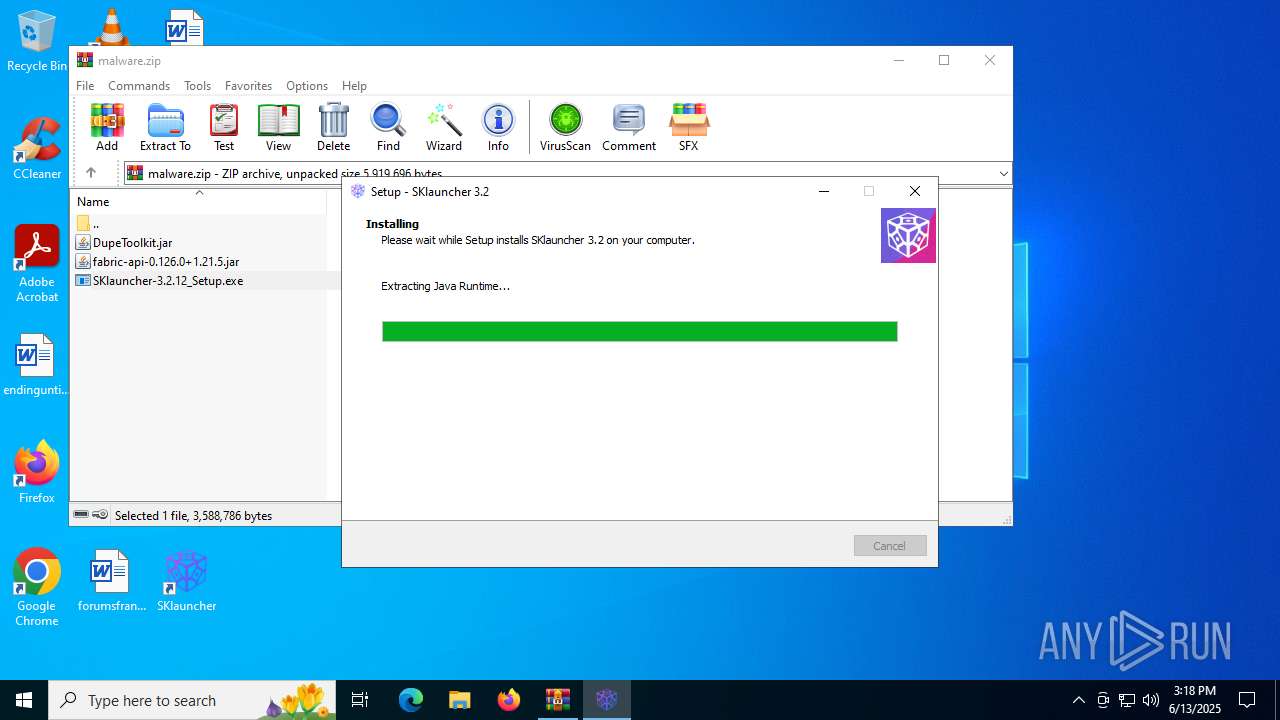This screenshot has width=1280, height=720.
Task: Select the forumsfran Word document on desktop
Action: pos(112,580)
